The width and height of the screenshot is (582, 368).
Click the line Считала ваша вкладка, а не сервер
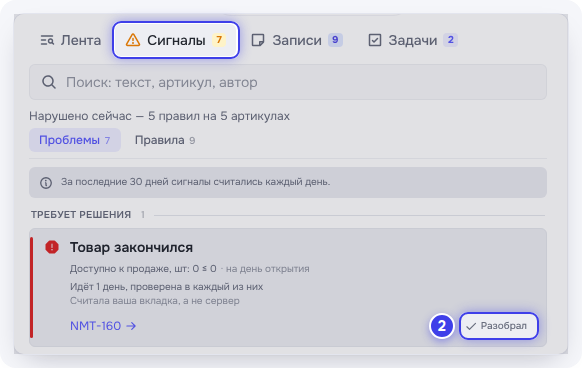click(154, 301)
